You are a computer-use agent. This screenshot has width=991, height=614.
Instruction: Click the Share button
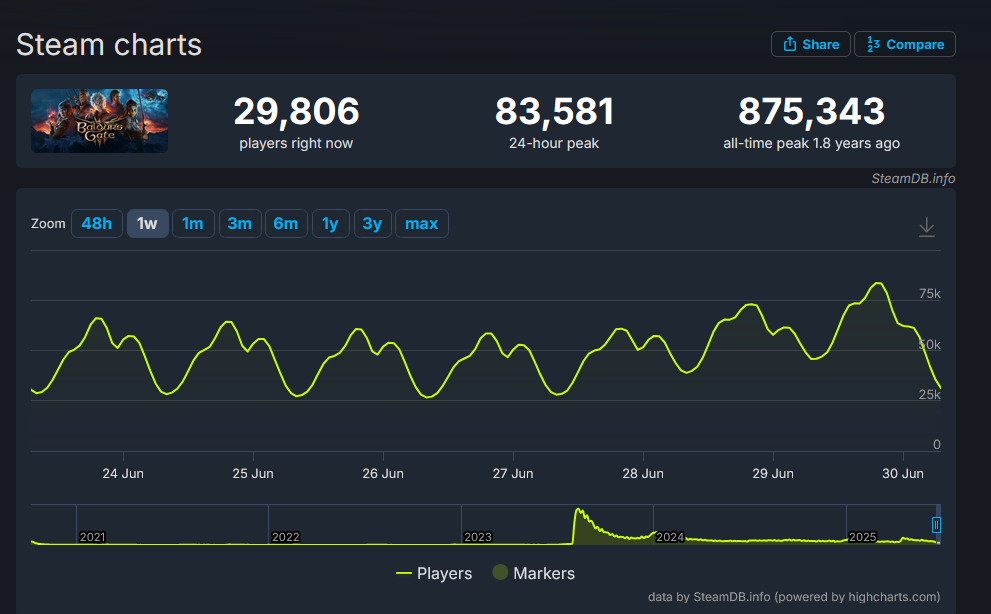pyautogui.click(x=810, y=44)
